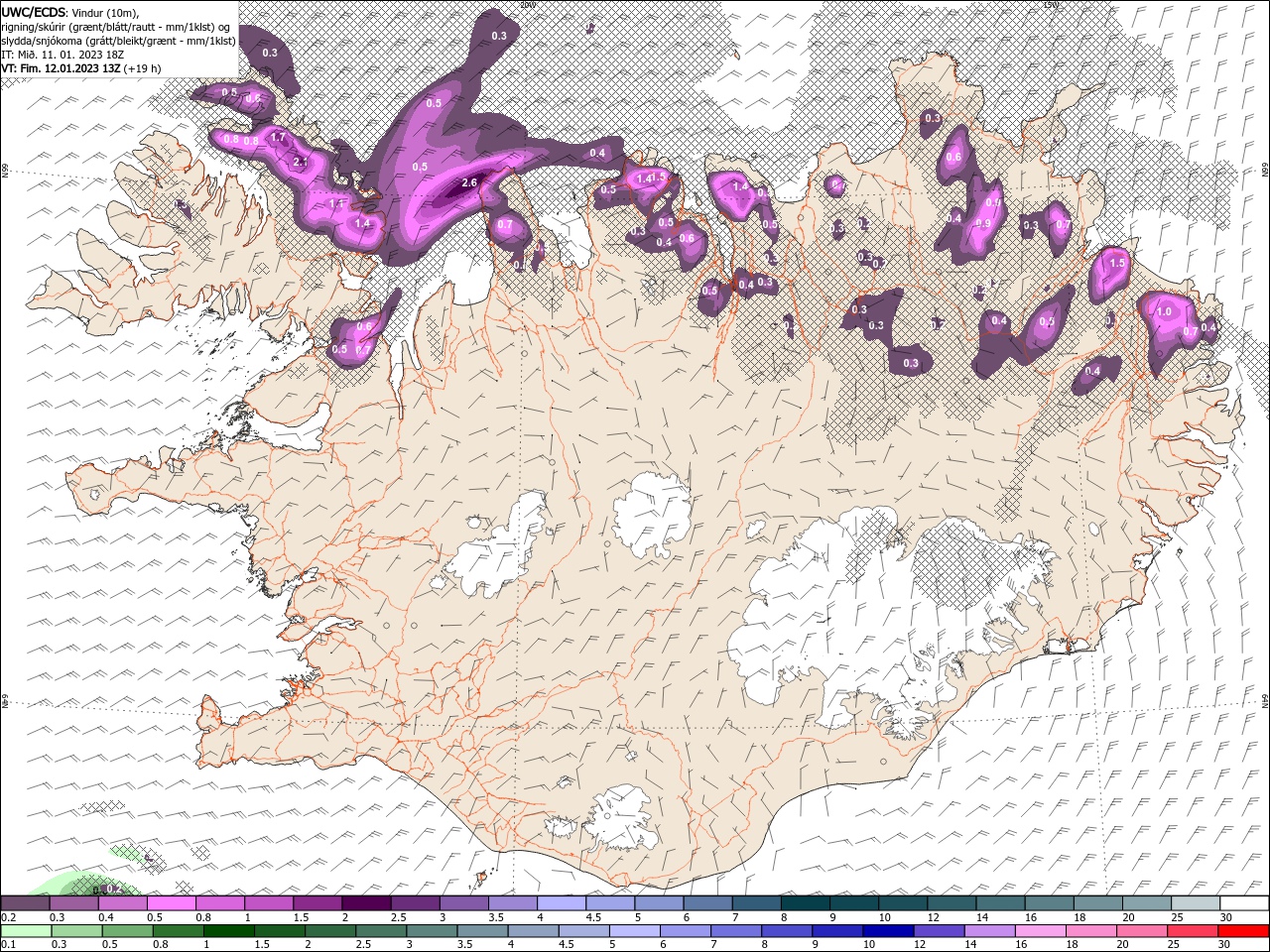Click the top-row swatch between 0.2 and 0.3
Image resolution: width=1270 pixels, height=952 pixels.
click(26, 903)
